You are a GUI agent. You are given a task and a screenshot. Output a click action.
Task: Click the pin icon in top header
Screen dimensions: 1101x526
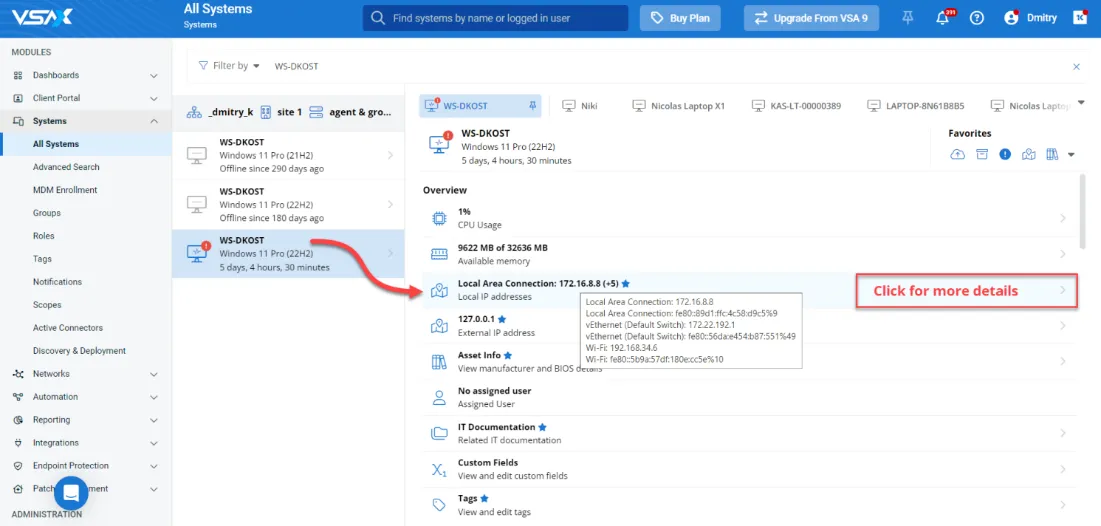[907, 18]
